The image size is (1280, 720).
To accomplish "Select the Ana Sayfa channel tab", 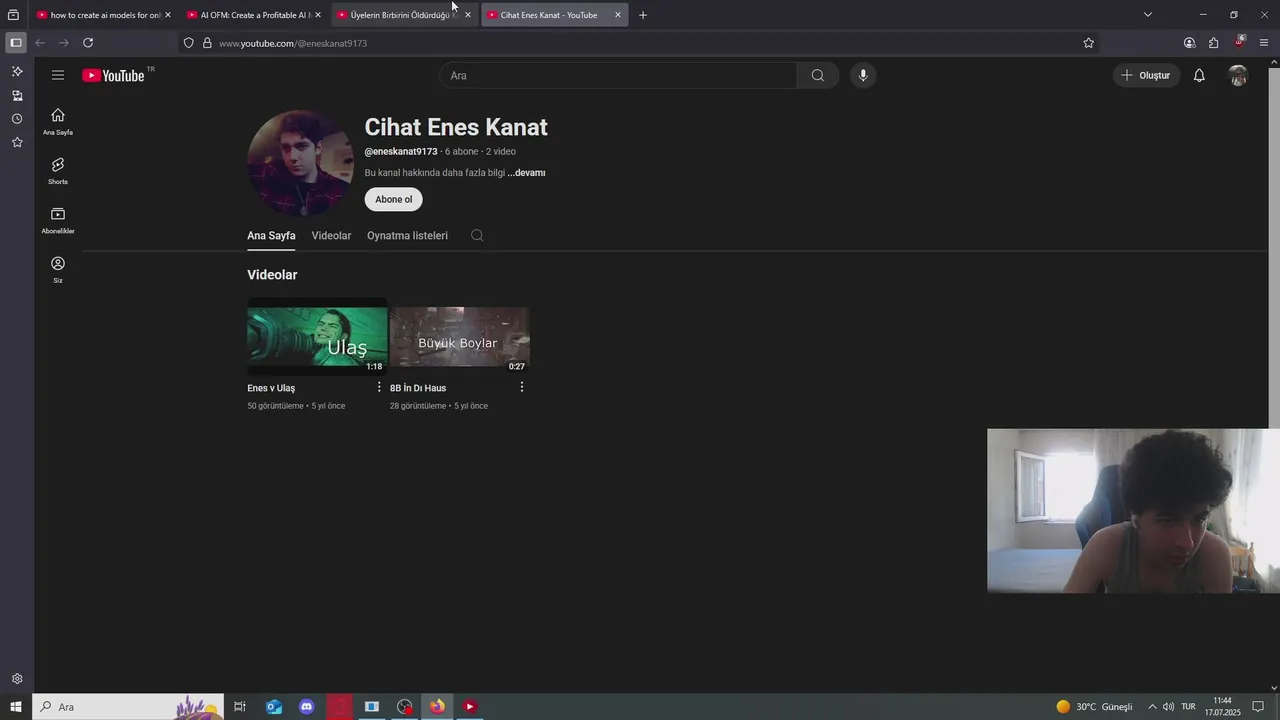I will 271,236.
